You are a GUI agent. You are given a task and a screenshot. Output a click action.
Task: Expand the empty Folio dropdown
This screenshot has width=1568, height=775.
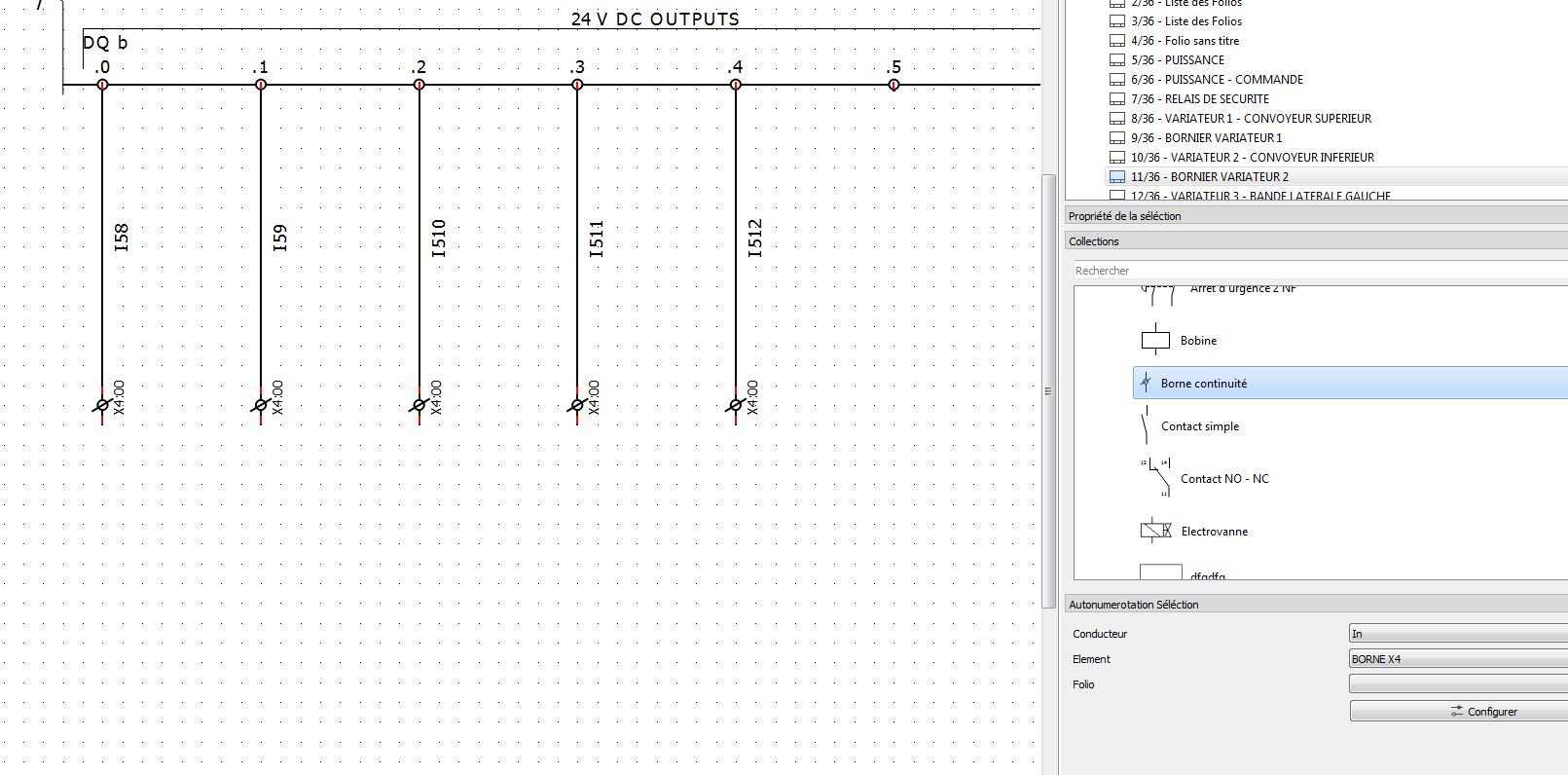pyautogui.click(x=1457, y=684)
